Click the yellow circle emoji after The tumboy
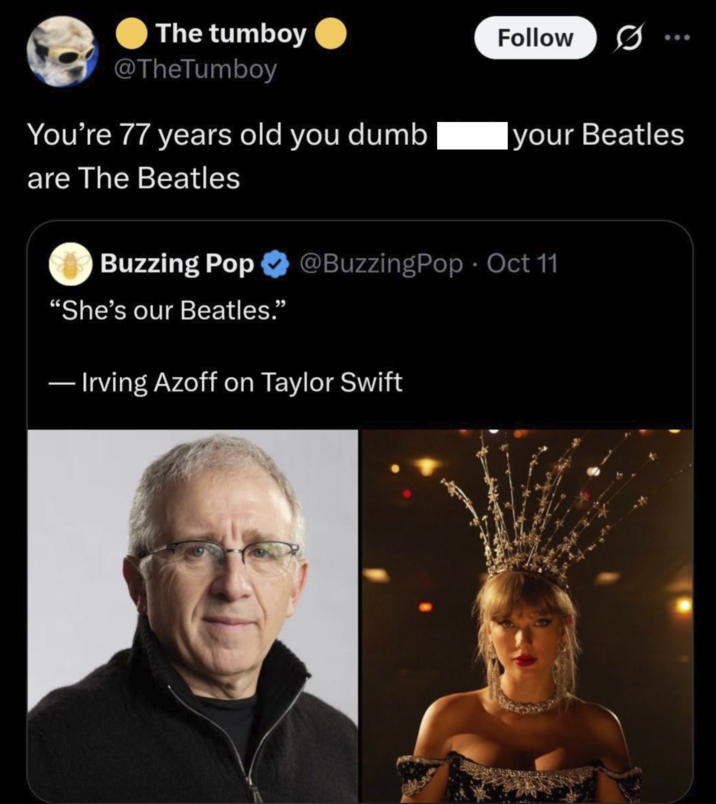Image resolution: width=716 pixels, height=804 pixels. pyautogui.click(x=328, y=33)
